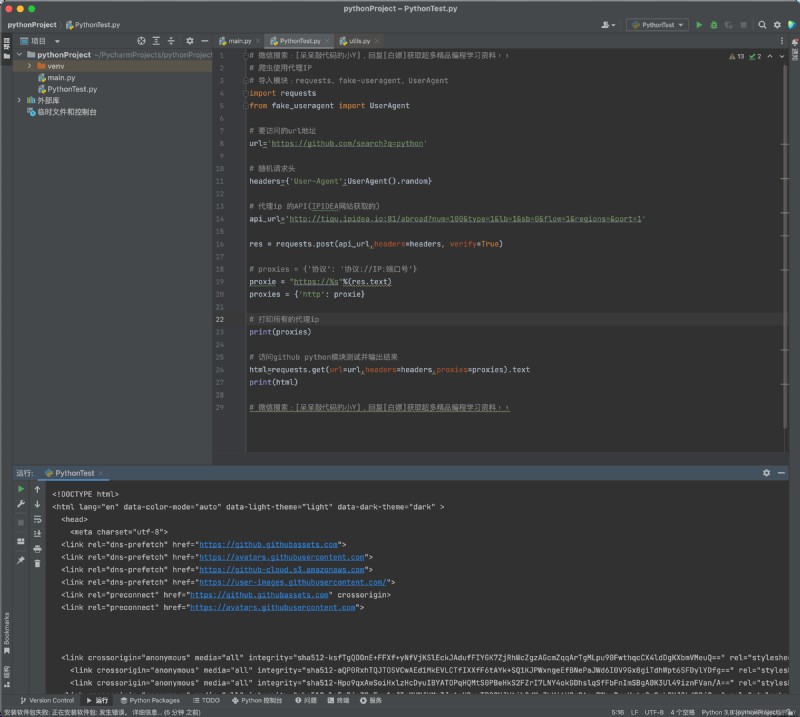Run PythonTest with the green toolbar play button

[x=699, y=24]
